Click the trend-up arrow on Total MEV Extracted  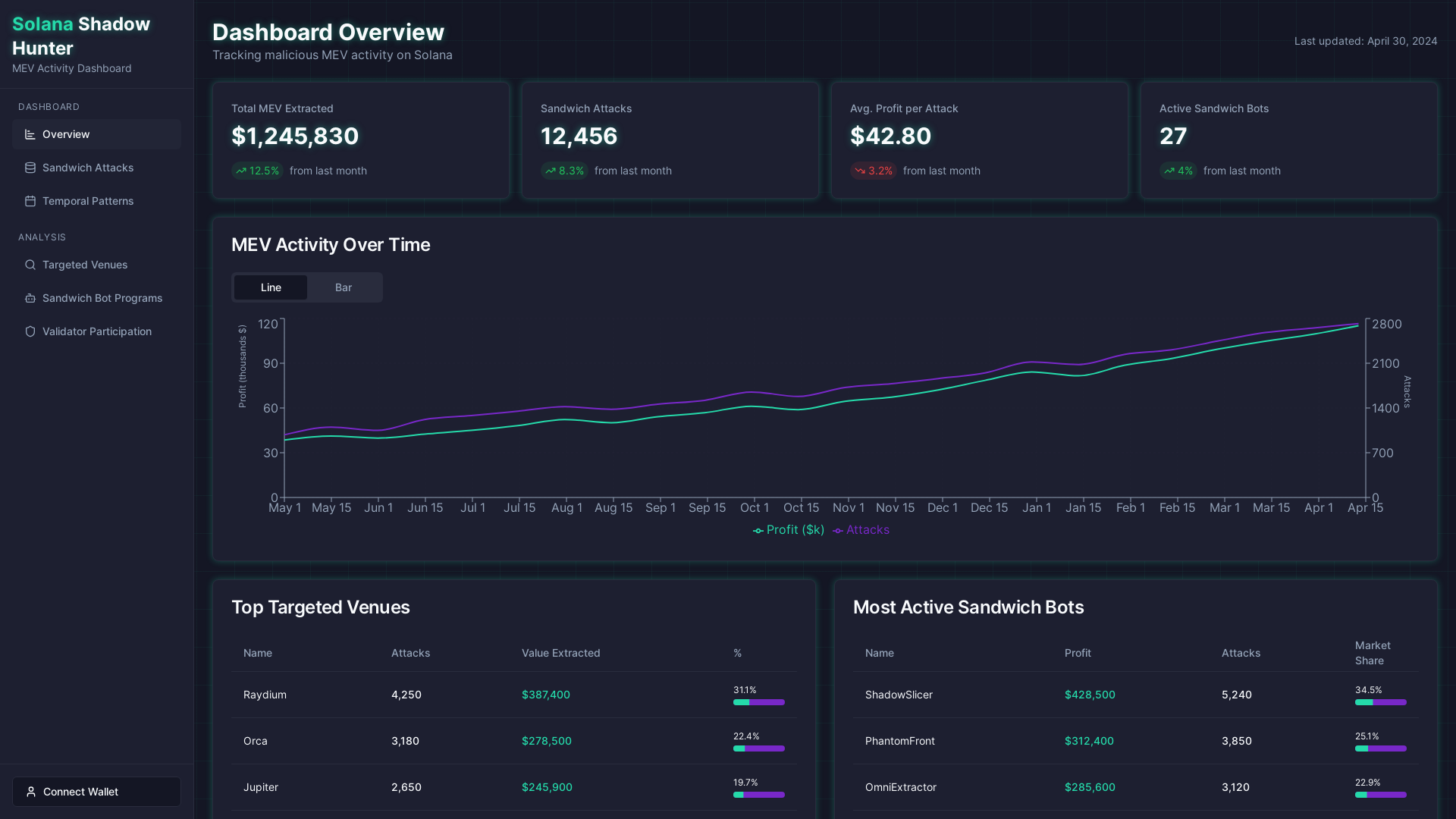[x=243, y=171]
